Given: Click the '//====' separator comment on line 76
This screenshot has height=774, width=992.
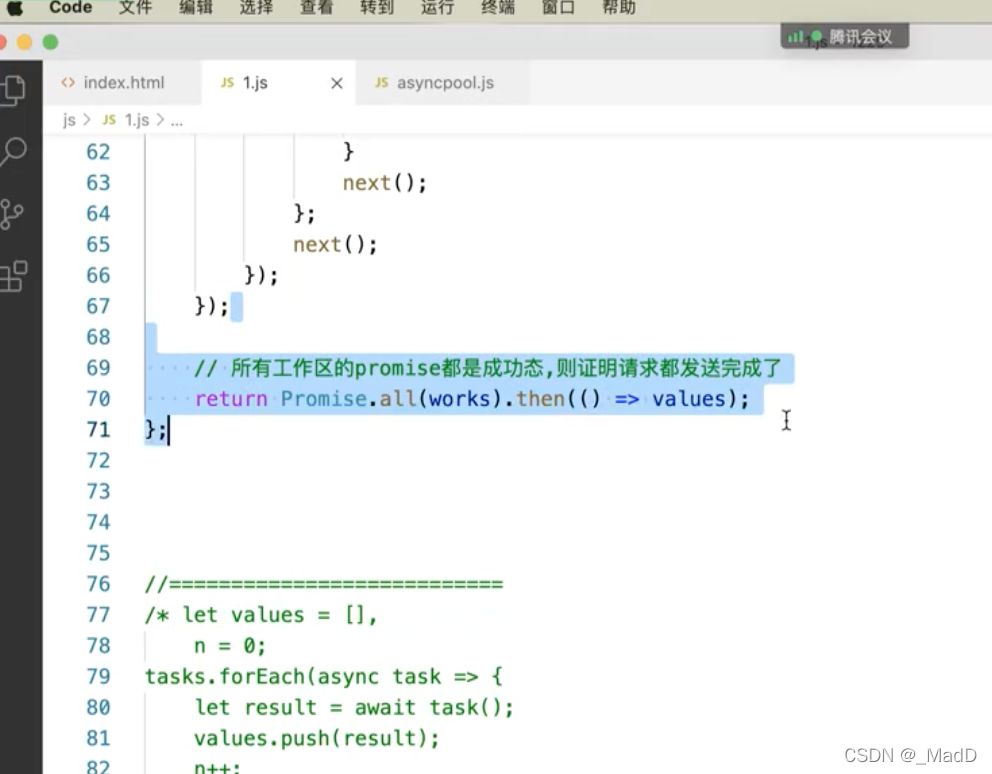Looking at the screenshot, I should (324, 584).
